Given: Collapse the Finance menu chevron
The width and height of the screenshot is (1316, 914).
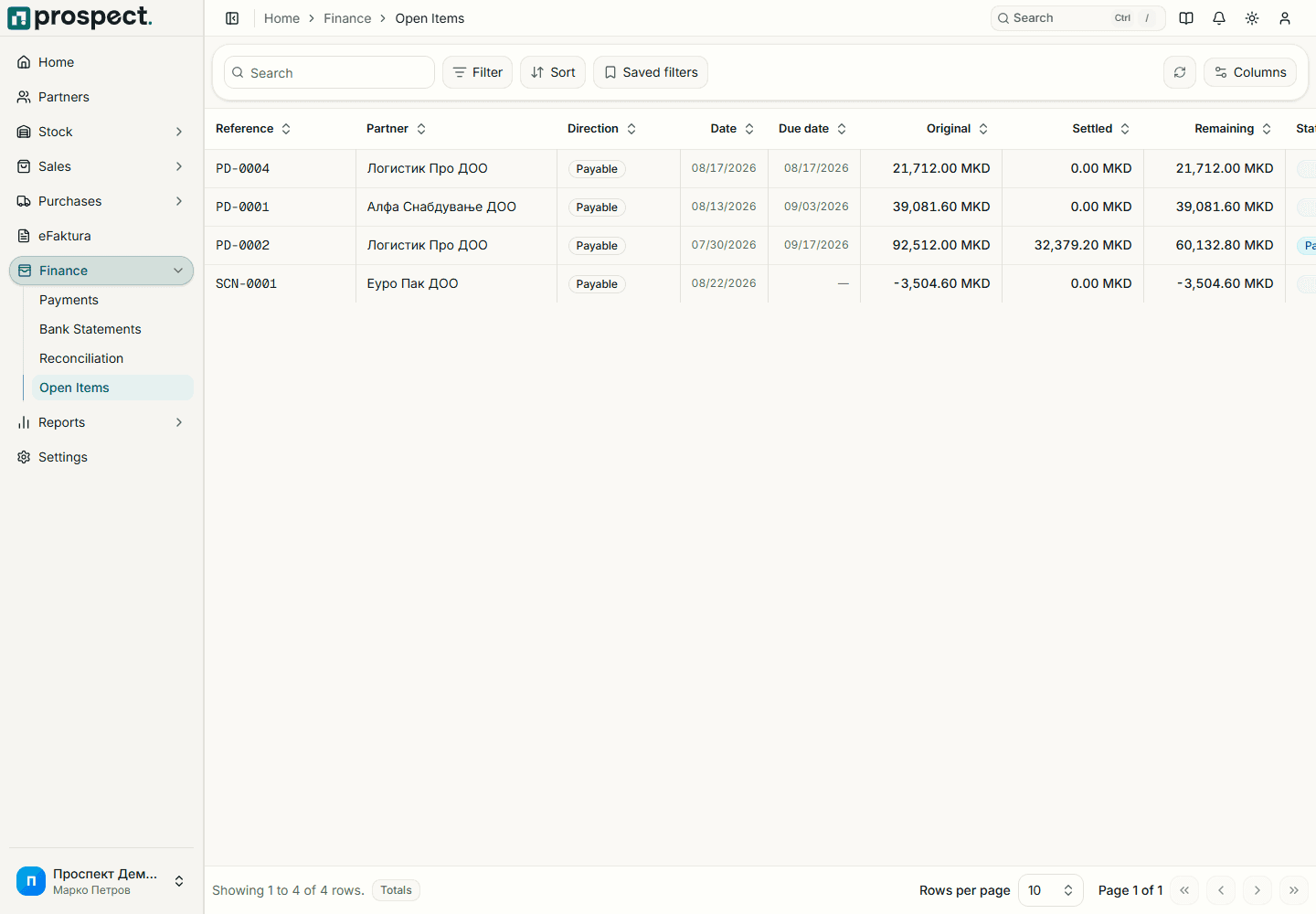Looking at the screenshot, I should (x=178, y=271).
